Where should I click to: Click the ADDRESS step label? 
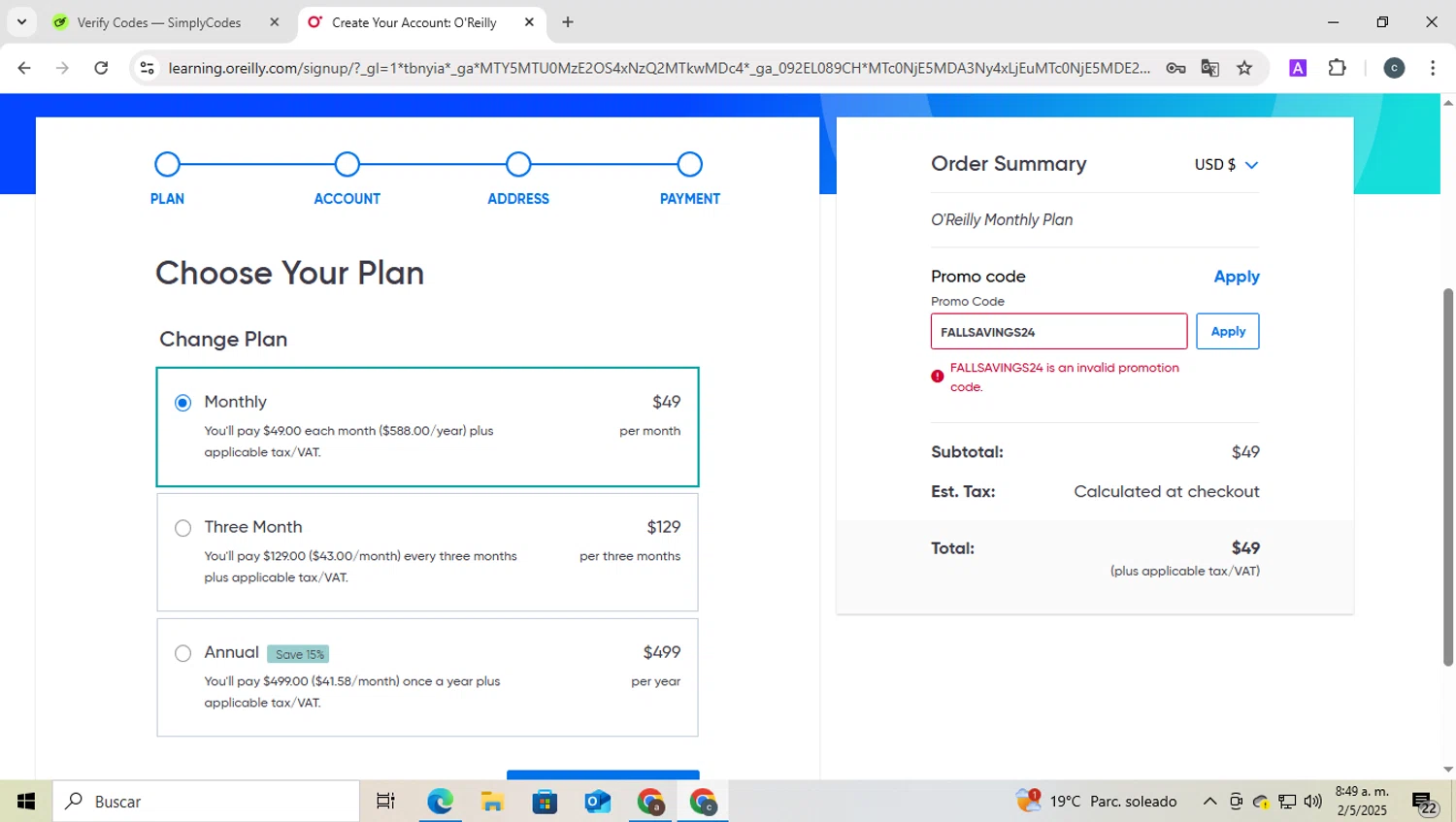coord(518,199)
